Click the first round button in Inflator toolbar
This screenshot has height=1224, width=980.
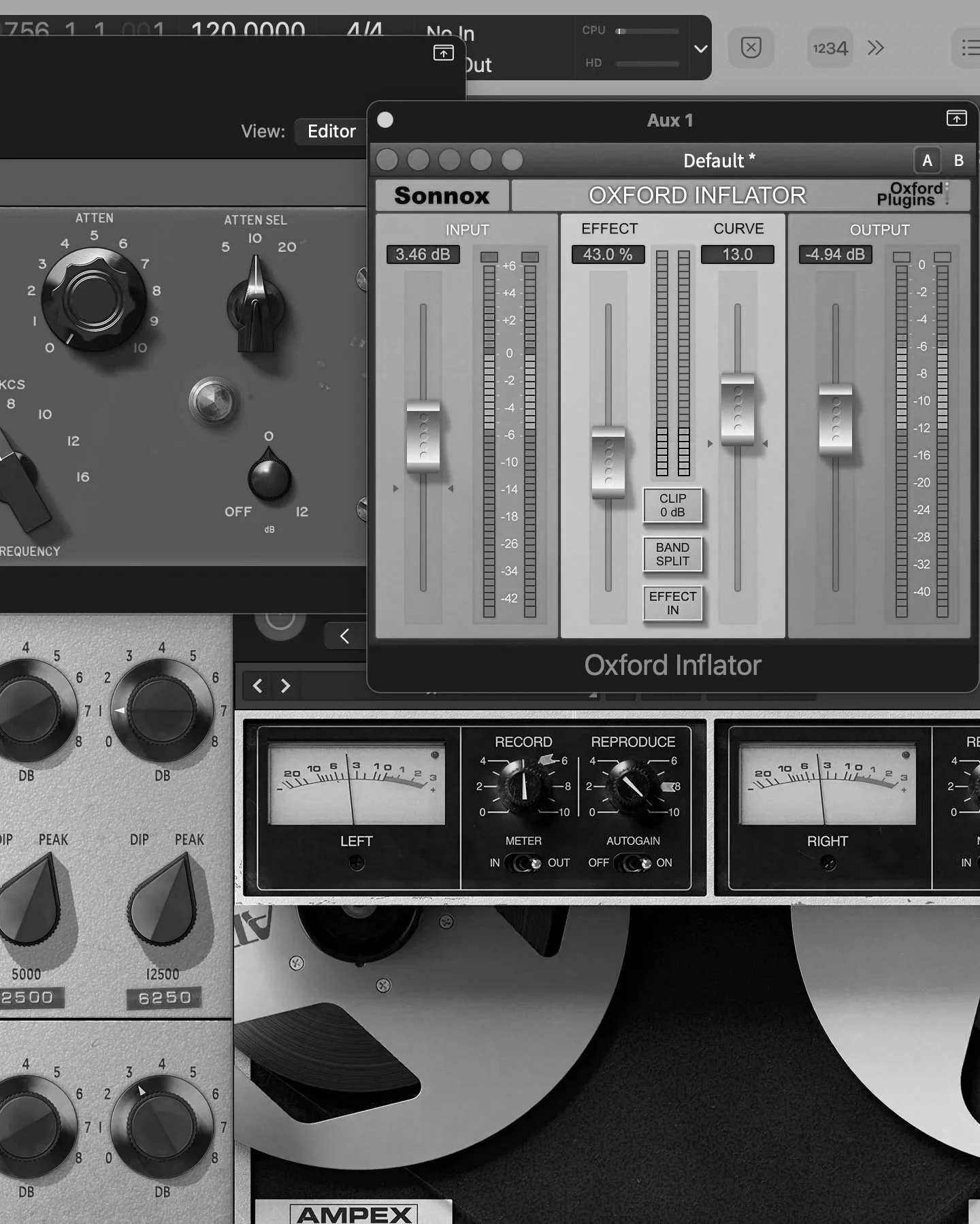(387, 160)
